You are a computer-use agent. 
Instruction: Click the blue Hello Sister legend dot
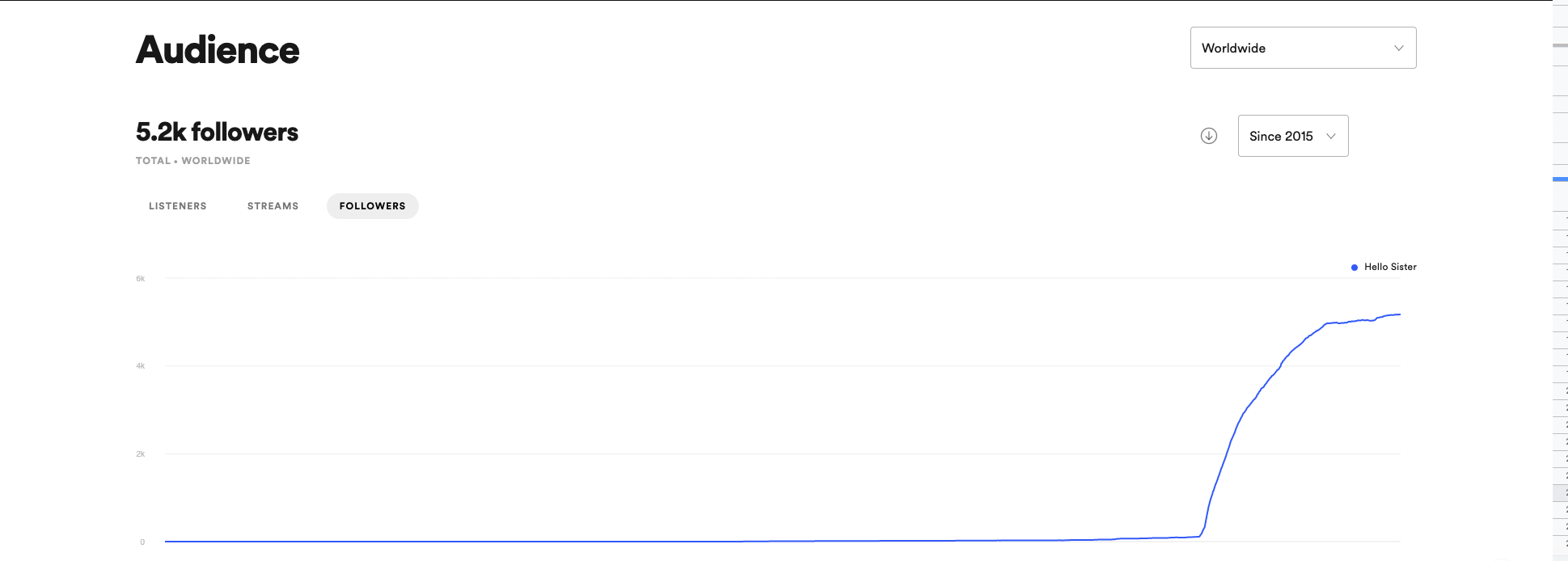point(1355,268)
